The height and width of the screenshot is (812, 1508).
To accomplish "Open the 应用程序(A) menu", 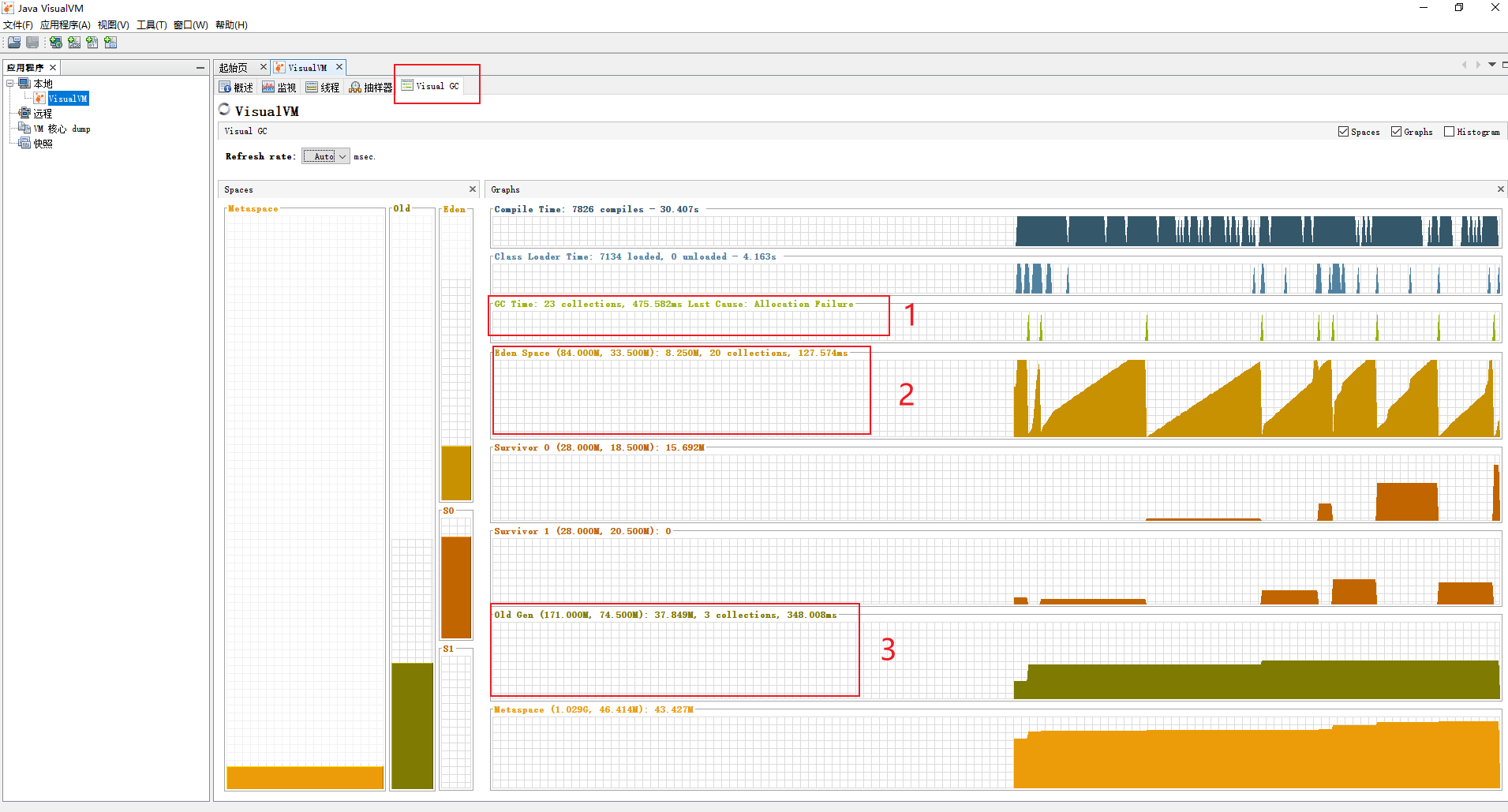I will pos(65,25).
